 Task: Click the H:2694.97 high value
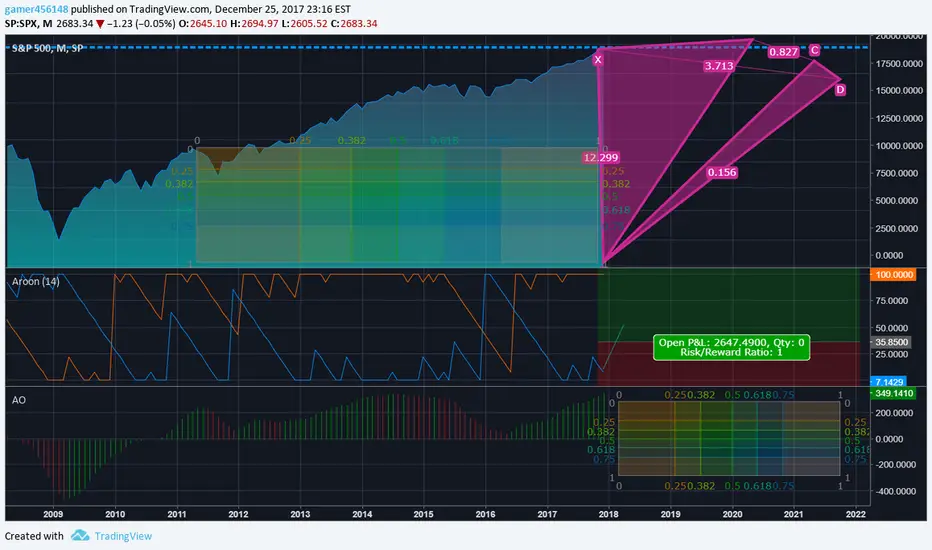pyautogui.click(x=254, y=24)
